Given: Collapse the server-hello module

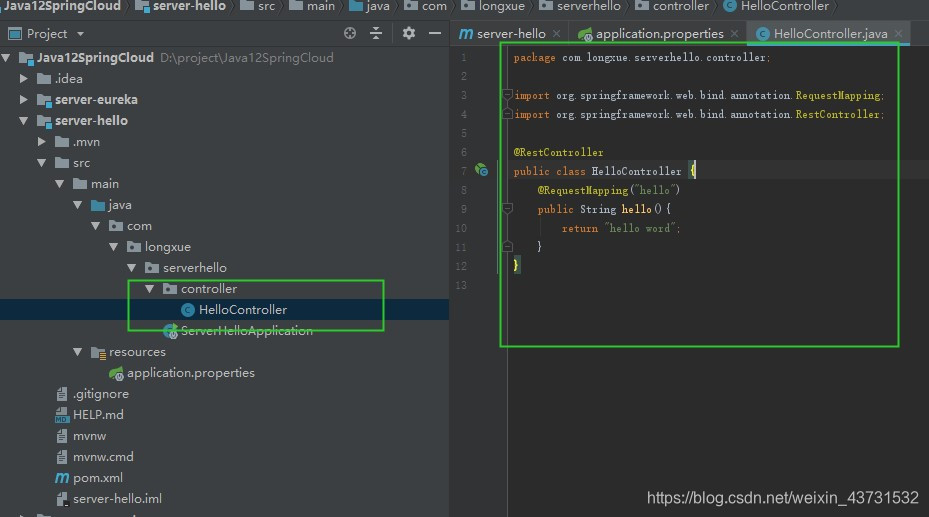Looking at the screenshot, I should click(x=24, y=120).
